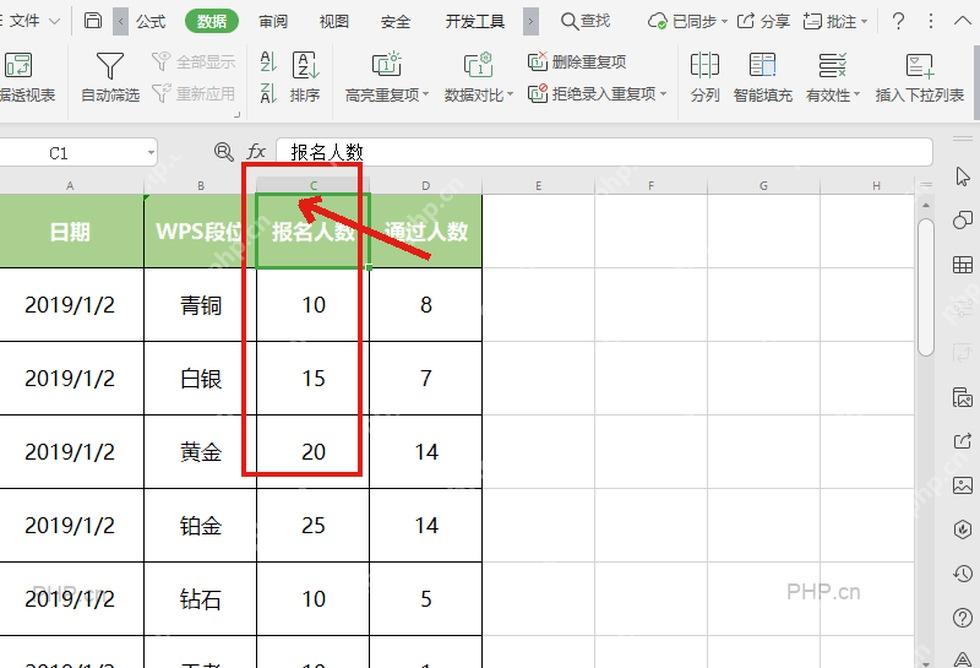Expand the Synced (已同步) dropdown arrow
The height and width of the screenshot is (668, 980).
click(724, 22)
